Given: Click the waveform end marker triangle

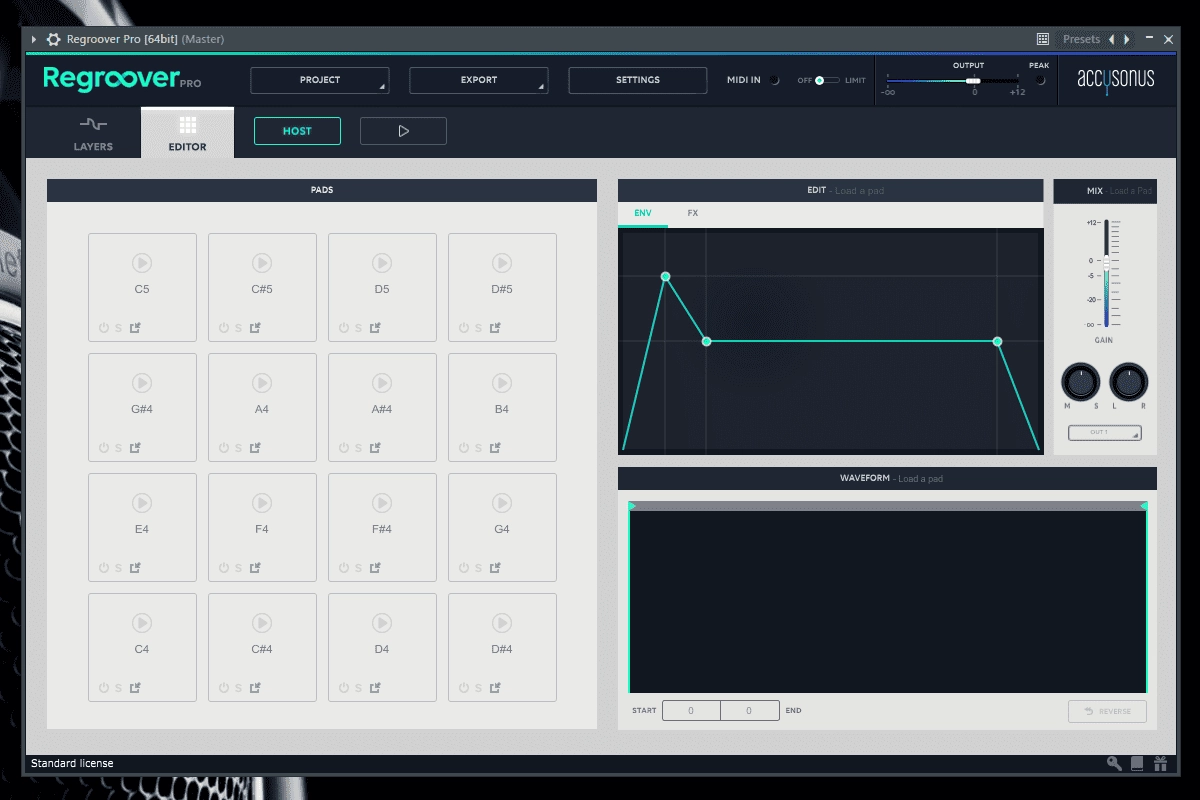Looking at the screenshot, I should 1143,506.
